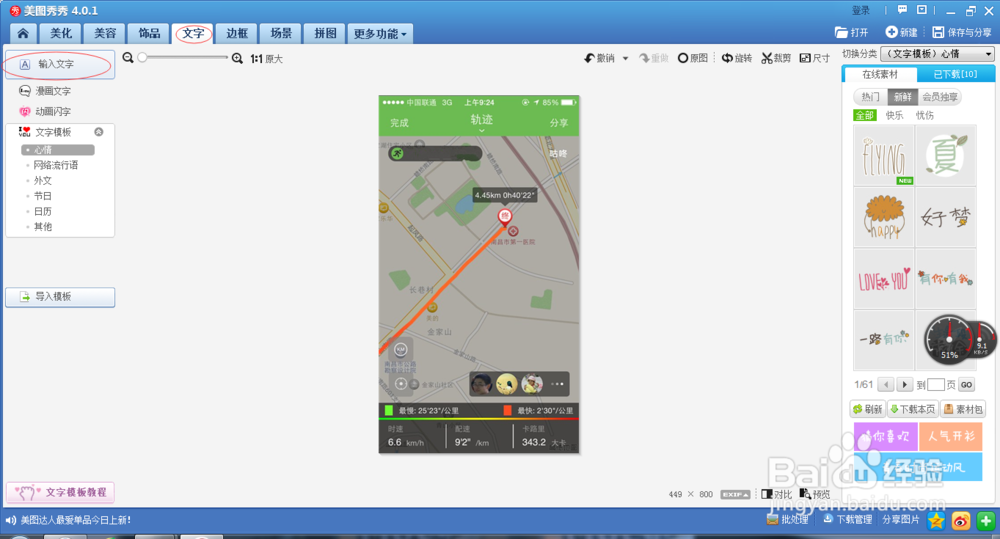Click 保存与分享 button

[x=962, y=33]
